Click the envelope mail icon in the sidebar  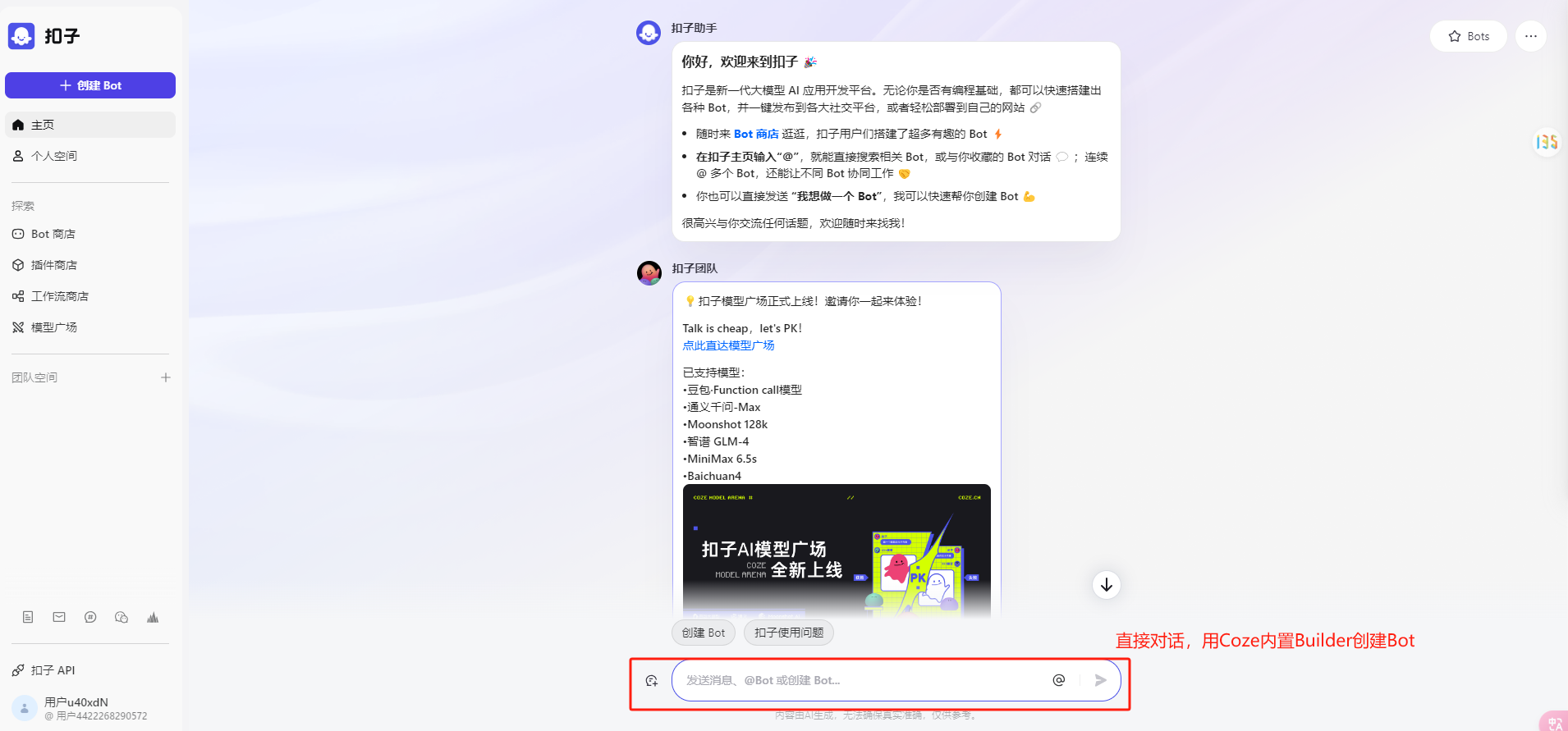59,617
